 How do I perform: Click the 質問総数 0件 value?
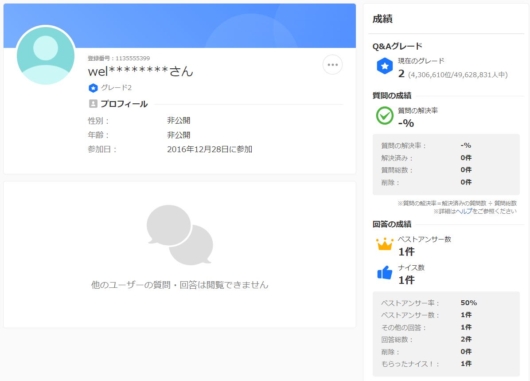(x=466, y=170)
